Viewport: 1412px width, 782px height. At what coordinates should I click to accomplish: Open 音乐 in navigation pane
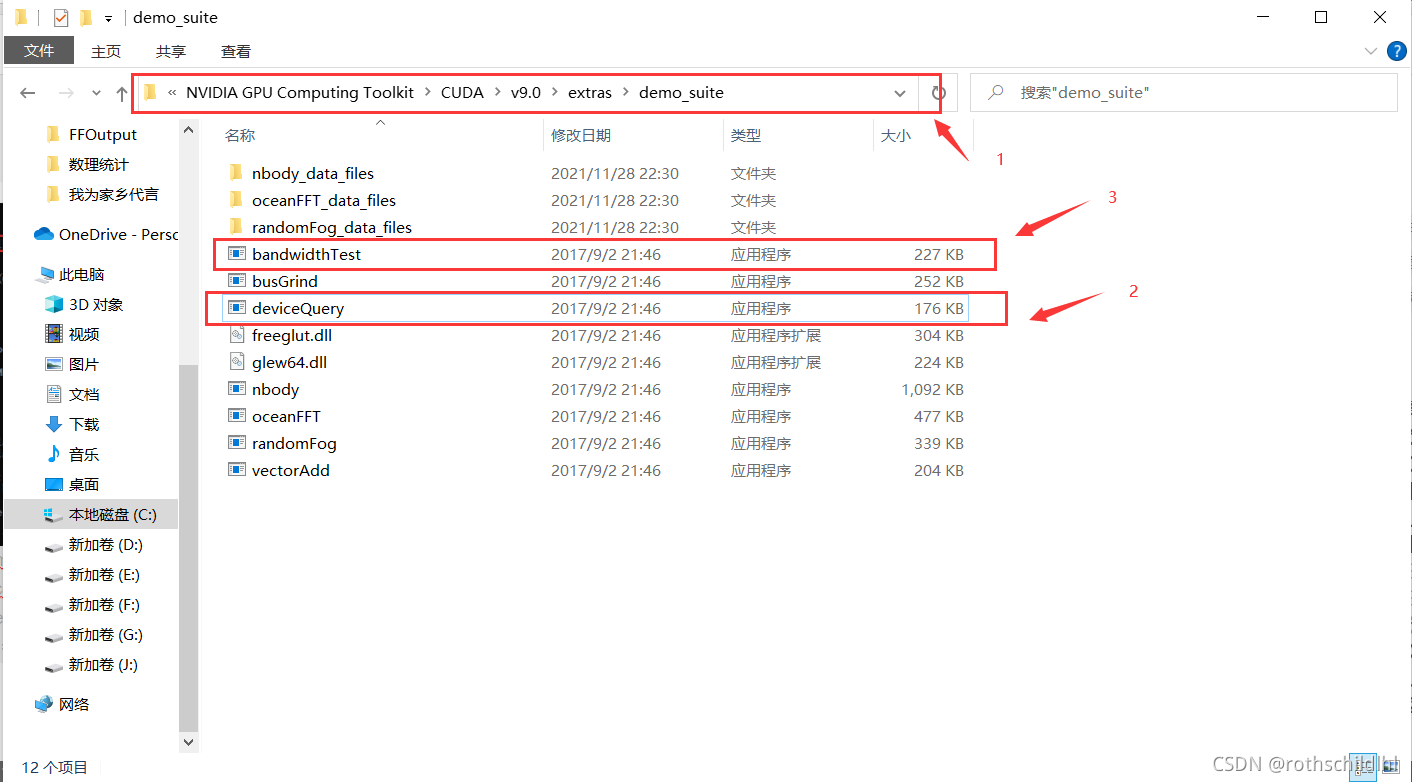73,454
